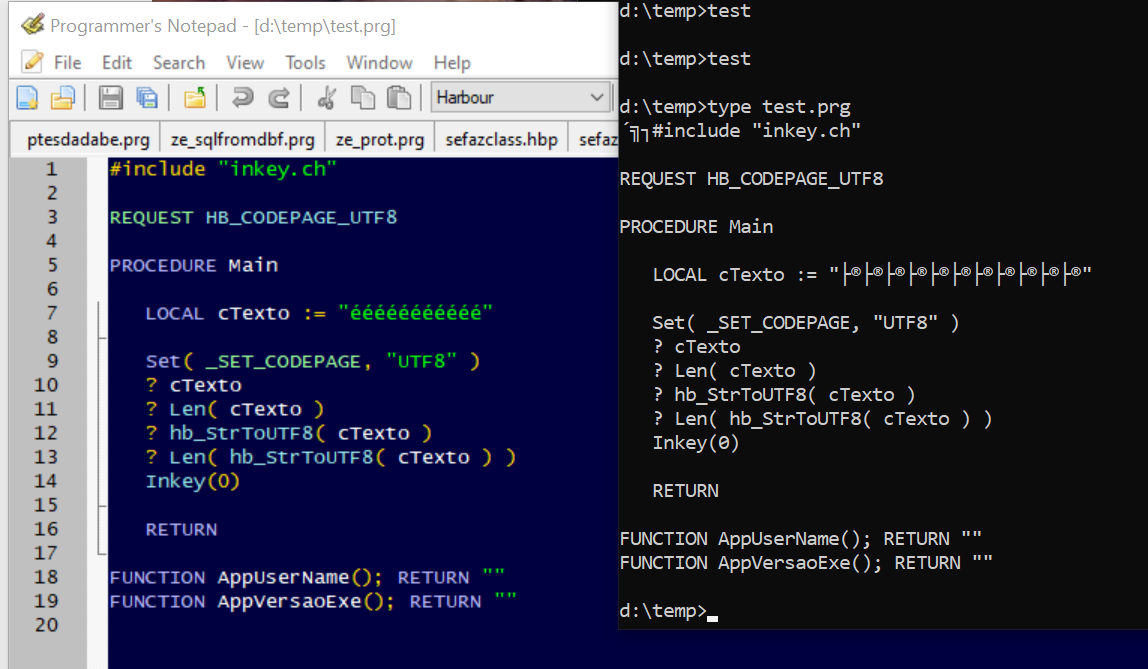Image resolution: width=1148 pixels, height=669 pixels.
Task: Open the Window menu
Action: (x=379, y=63)
